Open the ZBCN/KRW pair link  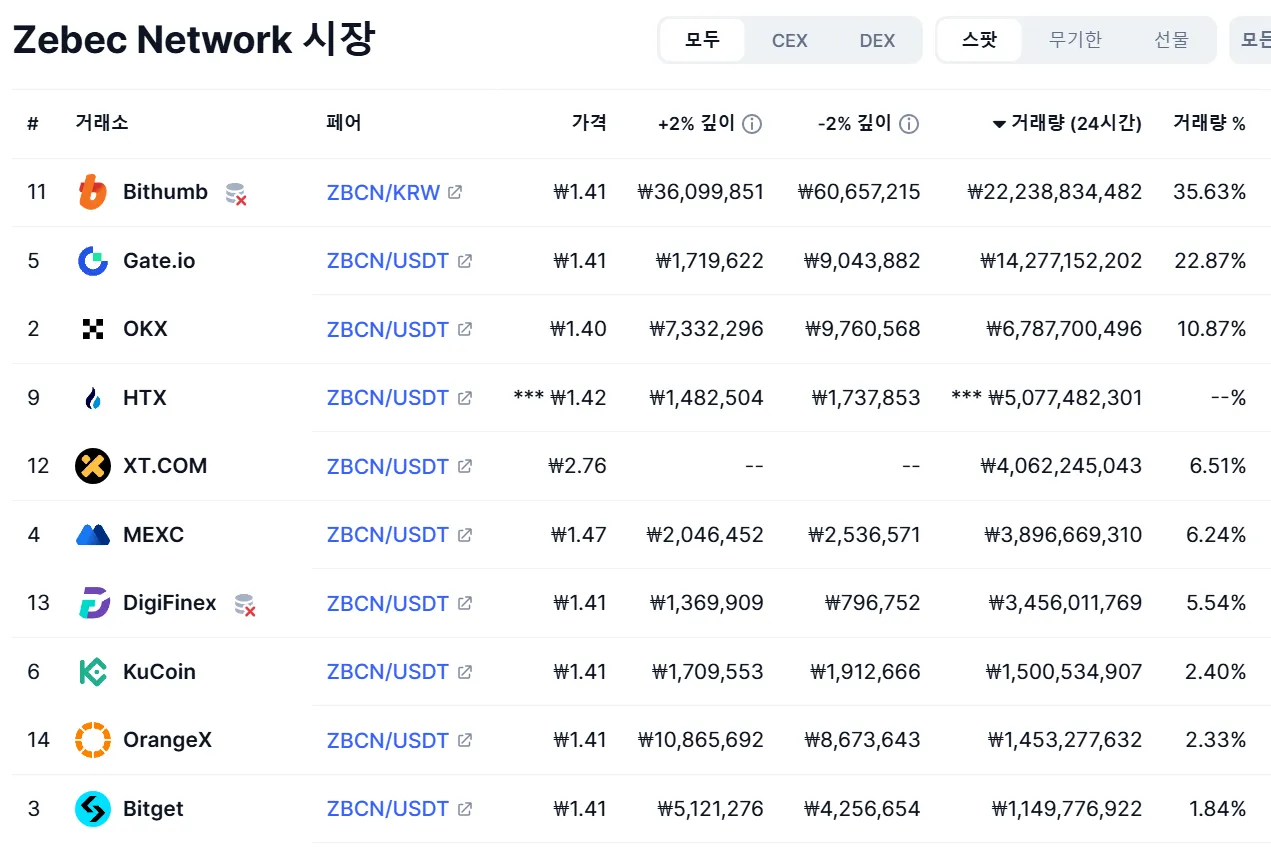point(383,192)
